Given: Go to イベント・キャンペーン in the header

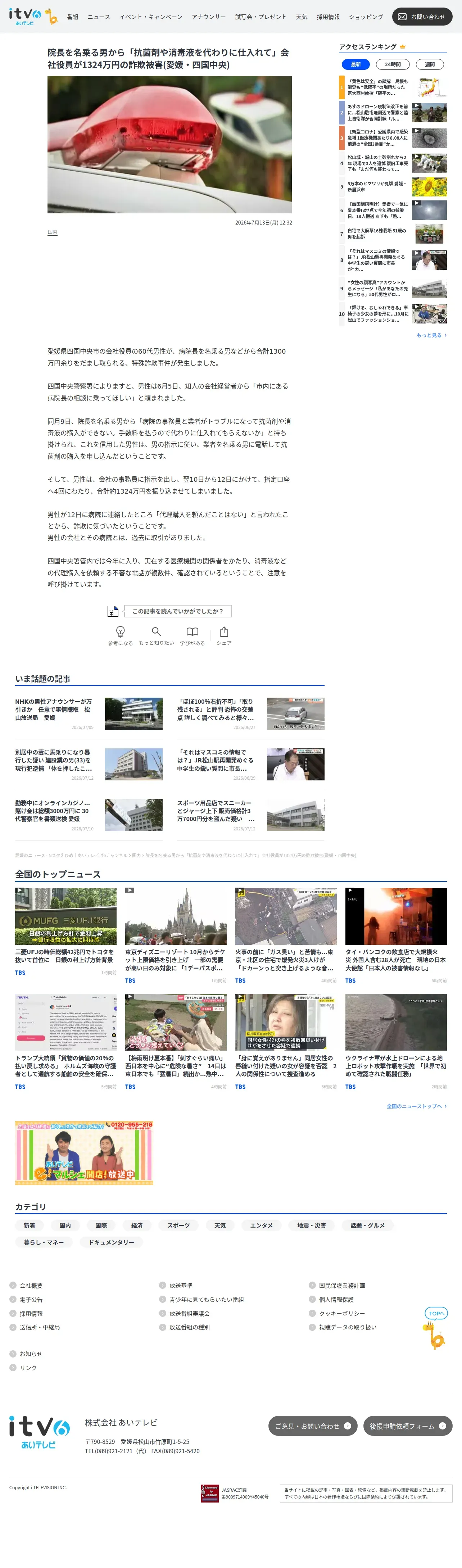Looking at the screenshot, I should [x=151, y=17].
